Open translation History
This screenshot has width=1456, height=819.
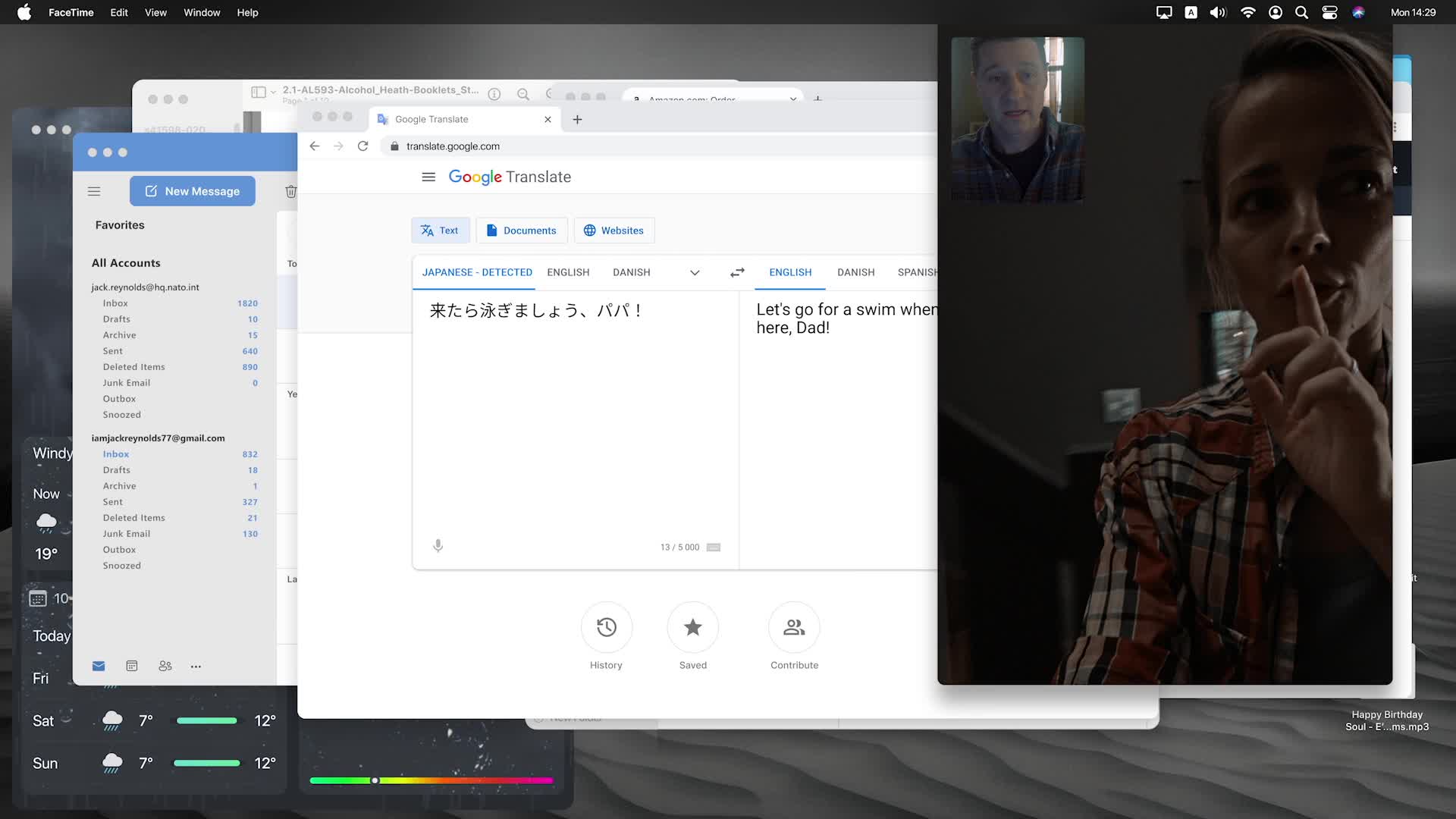tap(607, 627)
